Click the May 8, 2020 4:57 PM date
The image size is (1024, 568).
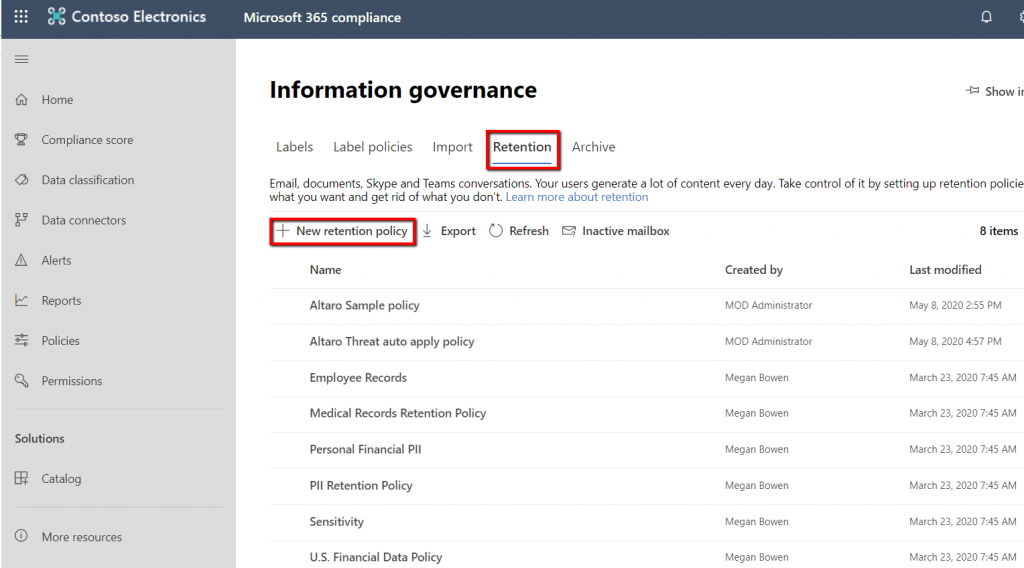point(955,341)
